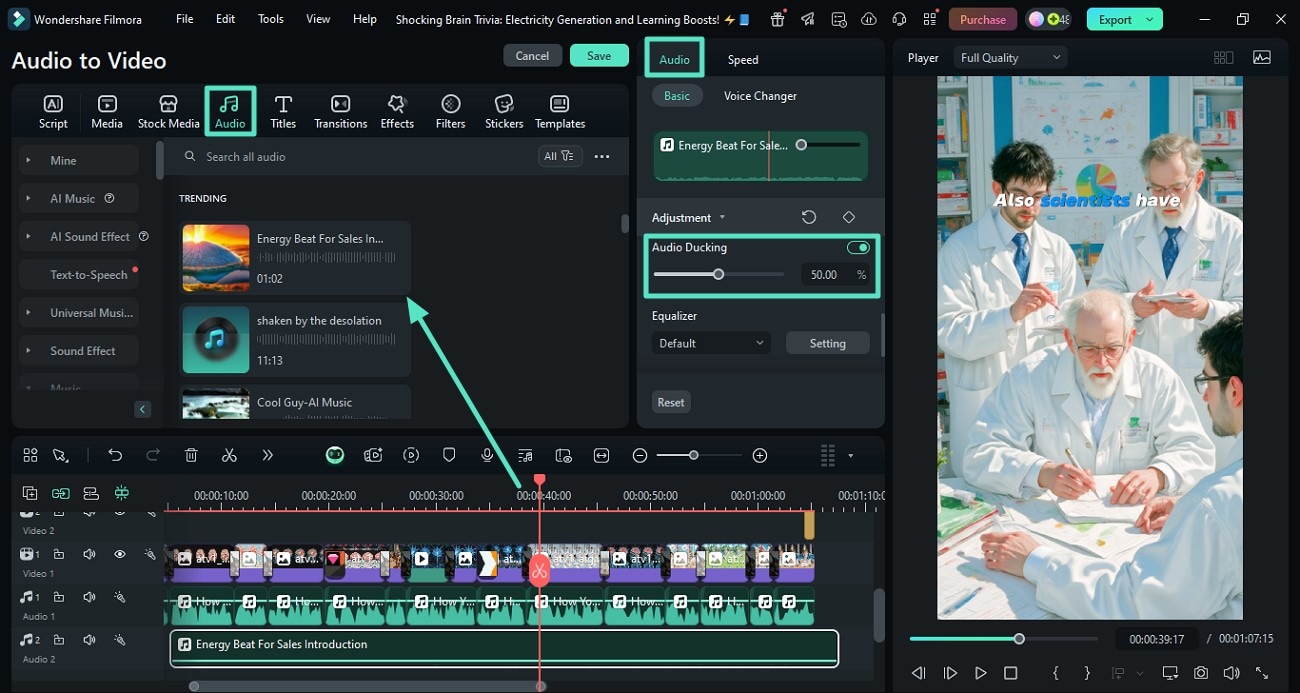Reset the Adjustment section with circular arrow
1300x693 pixels.
(x=809, y=217)
